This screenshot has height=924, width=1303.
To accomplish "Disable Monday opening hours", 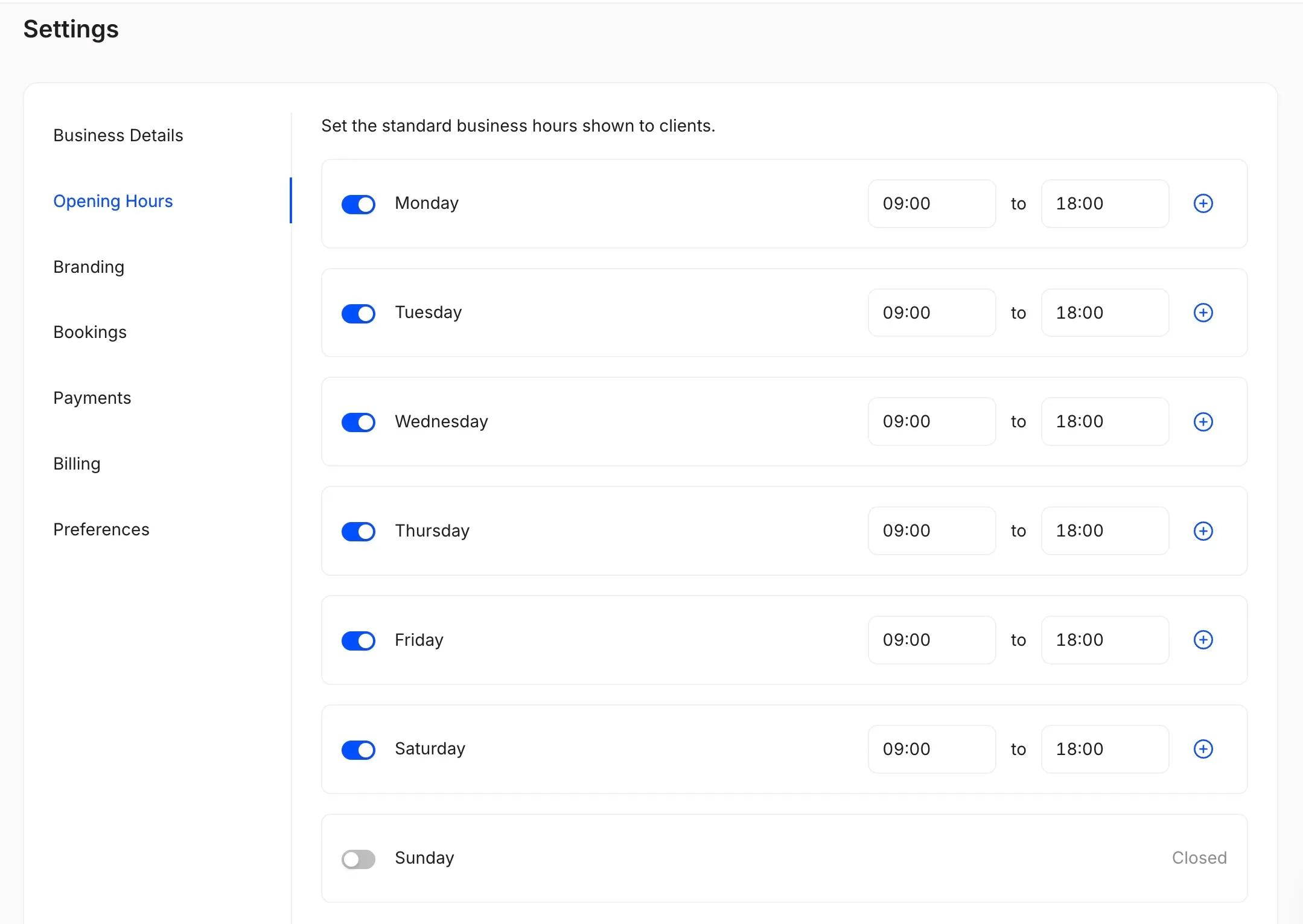I will [x=358, y=204].
